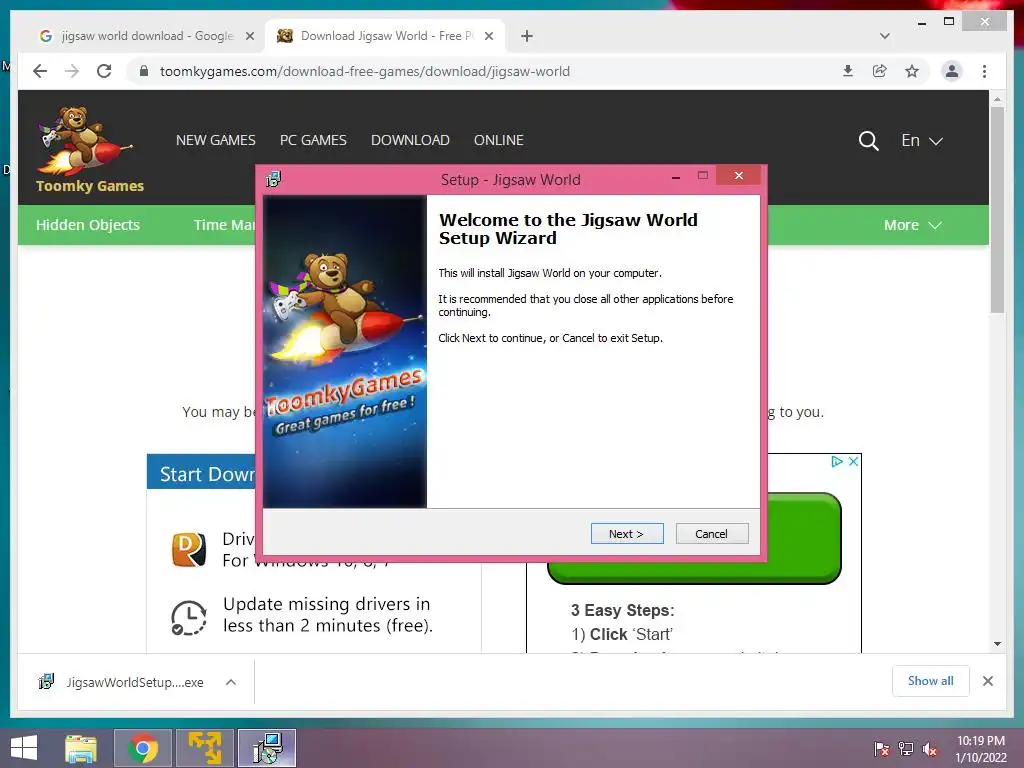Click Next in the Jigsaw World setup wizard
The height and width of the screenshot is (768, 1024).
point(627,534)
